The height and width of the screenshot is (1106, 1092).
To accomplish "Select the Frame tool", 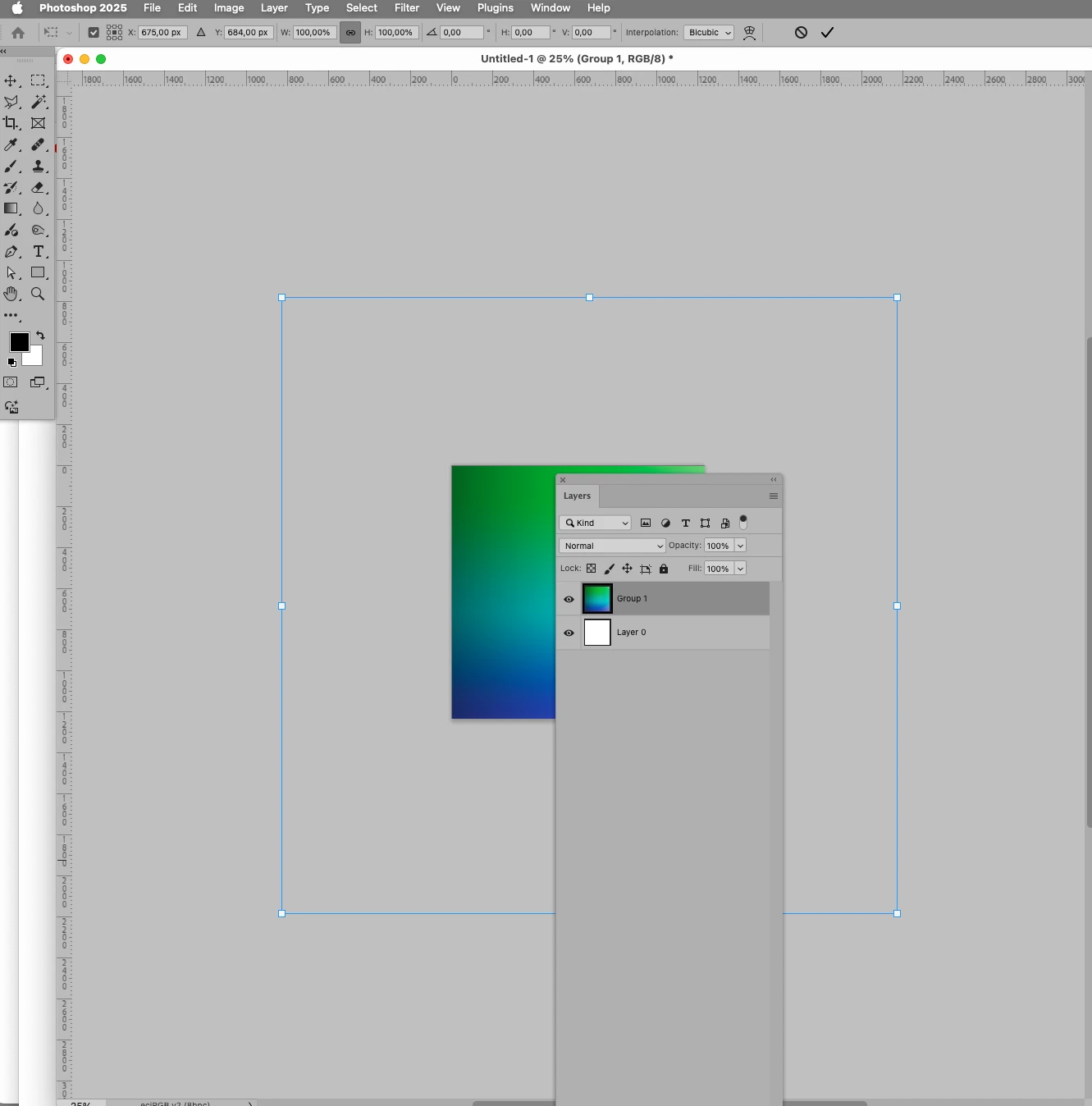I will point(38,123).
